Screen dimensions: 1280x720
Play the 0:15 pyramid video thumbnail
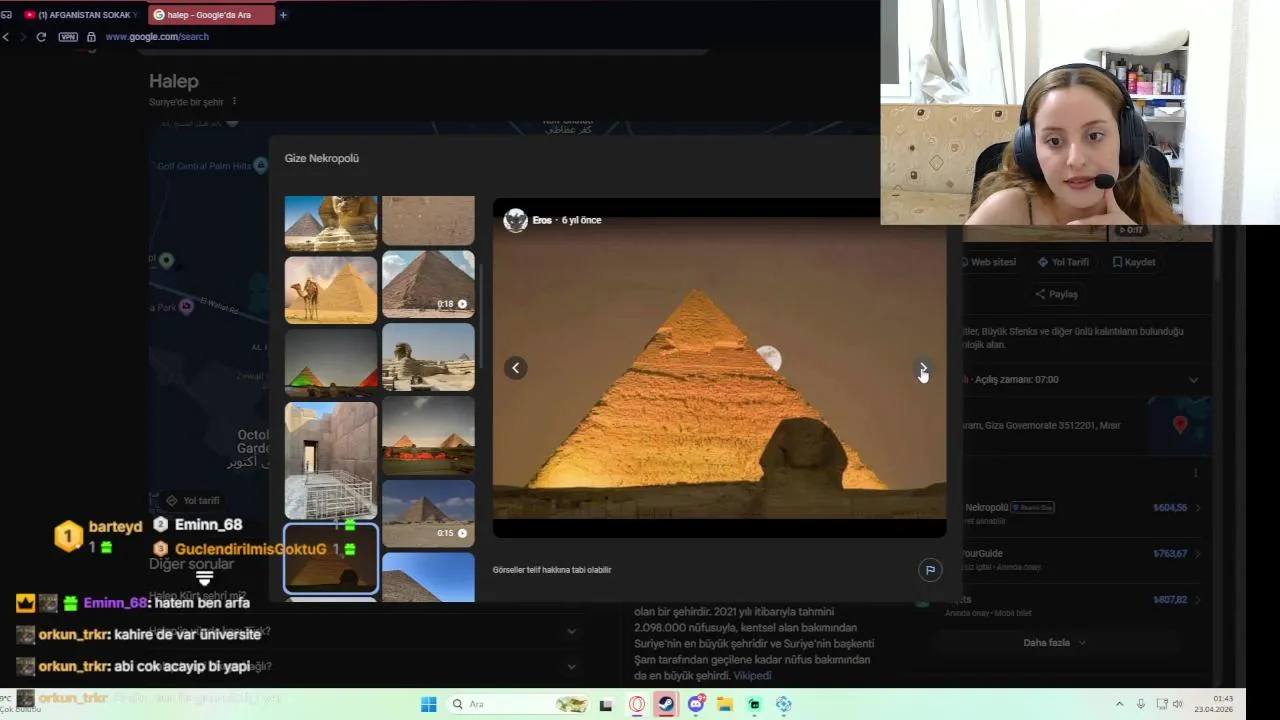coord(428,513)
